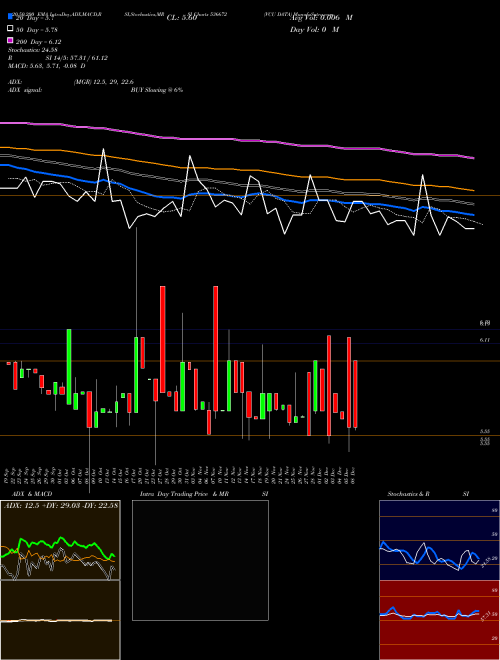Select the '200 Day - 6.12' legend text
Image resolution: width=500 pixels, height=660 pixels.
39,42
